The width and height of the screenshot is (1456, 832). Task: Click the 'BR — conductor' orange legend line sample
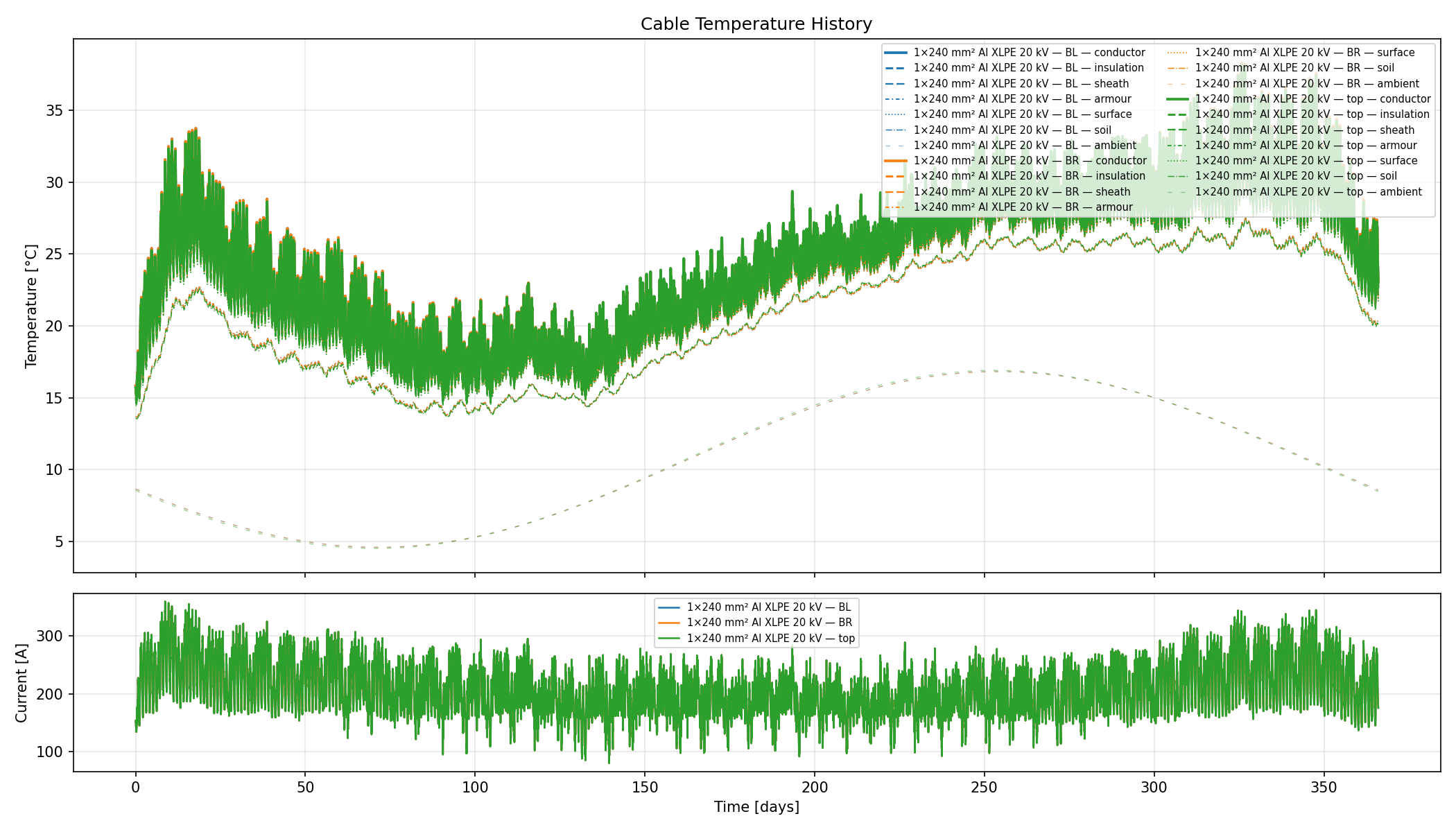pos(896,161)
